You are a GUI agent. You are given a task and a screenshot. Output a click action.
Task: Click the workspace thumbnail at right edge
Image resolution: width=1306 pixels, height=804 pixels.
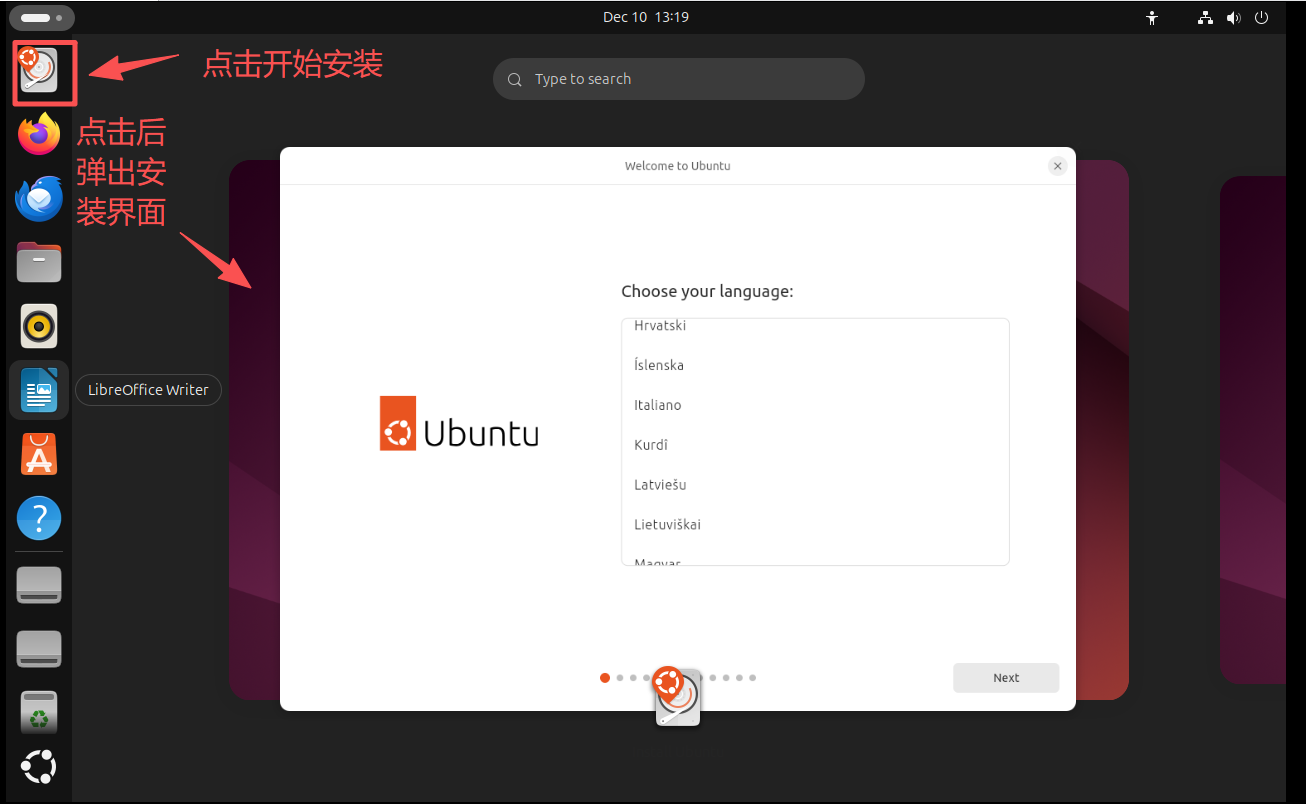pyautogui.click(x=1252, y=430)
